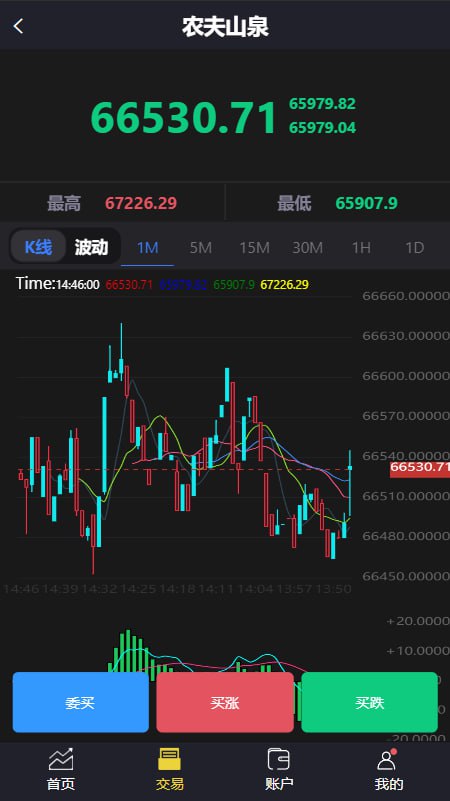Open the 账户 wallet icon

[279, 759]
